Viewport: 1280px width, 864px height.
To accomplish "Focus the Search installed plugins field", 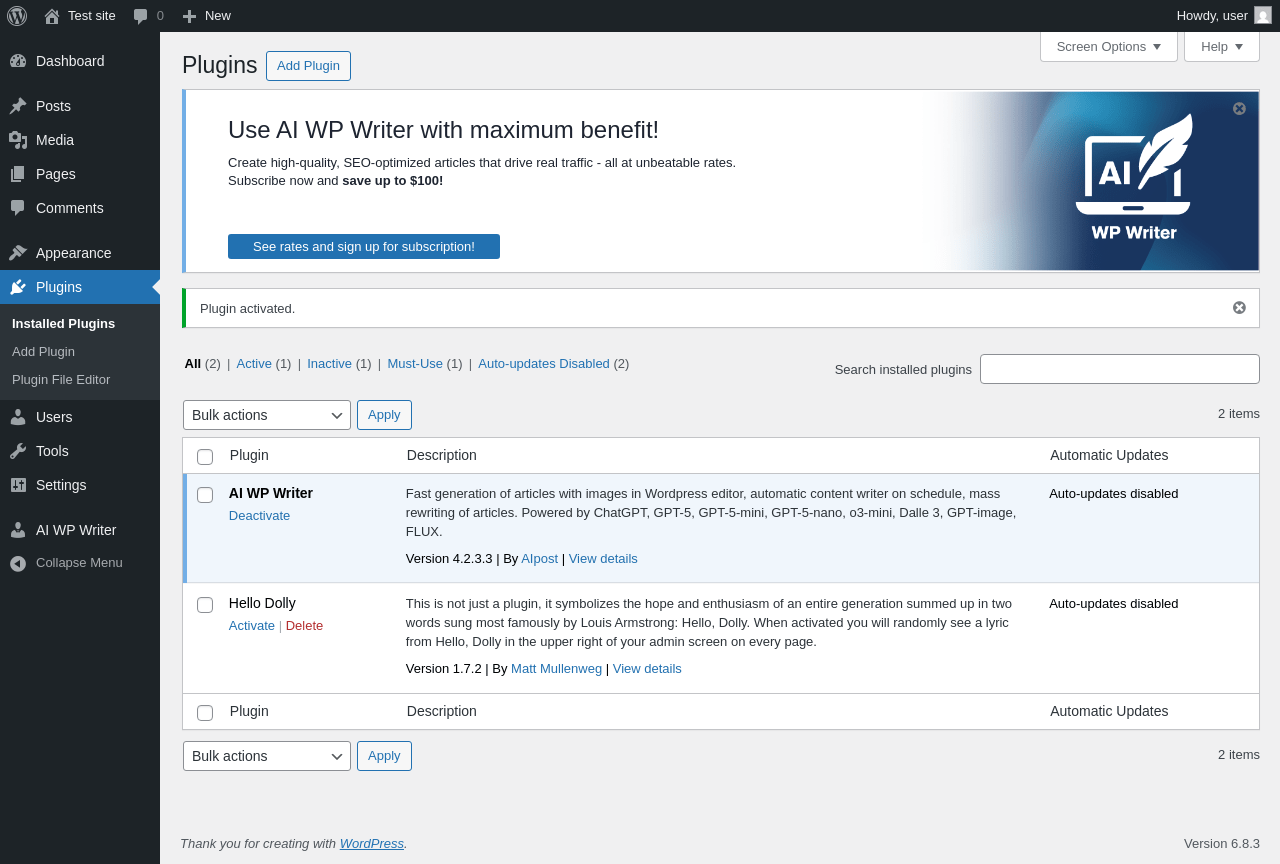I will [1120, 369].
